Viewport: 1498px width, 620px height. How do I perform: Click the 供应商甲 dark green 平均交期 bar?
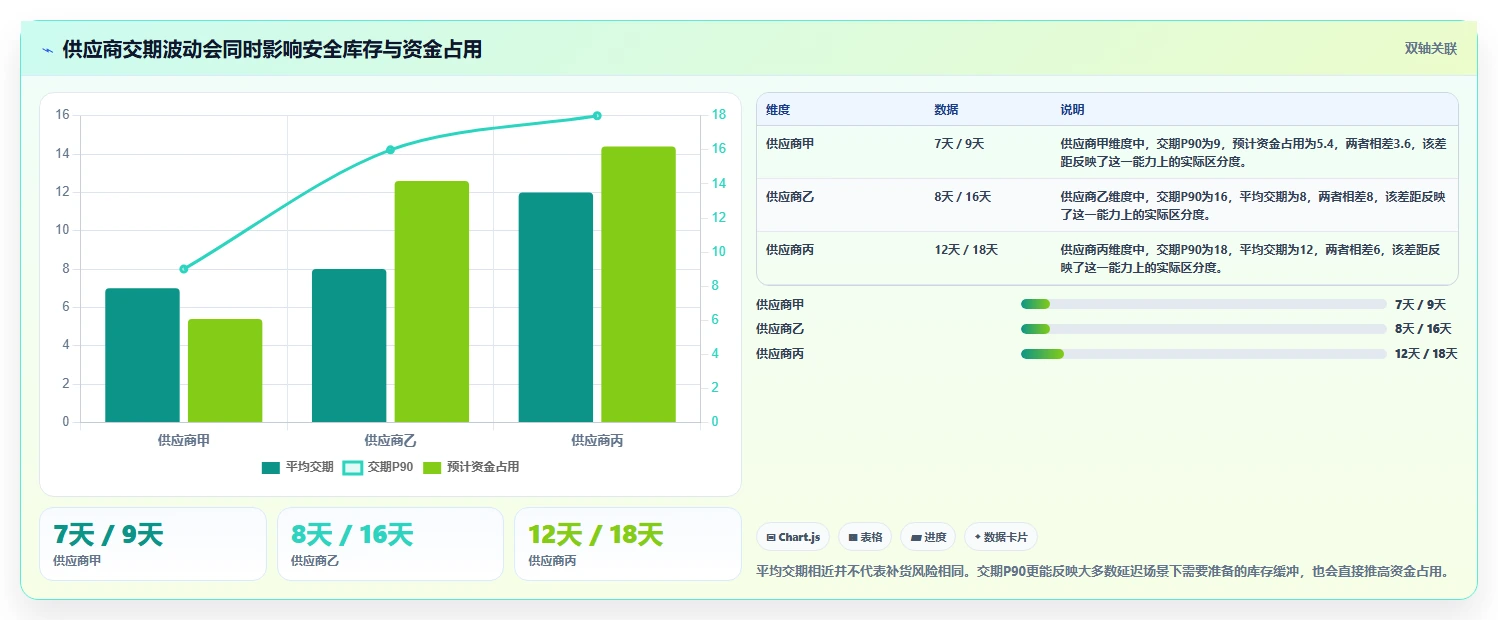point(142,355)
